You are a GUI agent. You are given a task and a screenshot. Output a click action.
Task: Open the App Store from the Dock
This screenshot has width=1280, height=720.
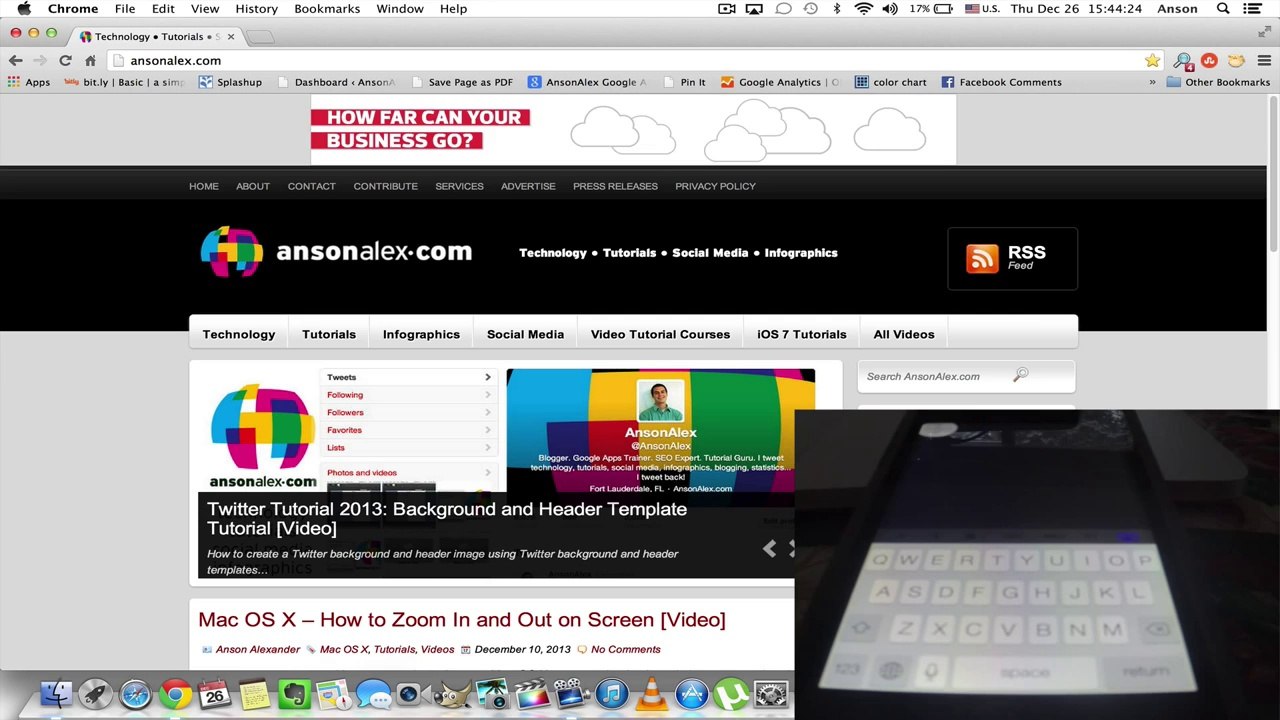click(x=691, y=694)
